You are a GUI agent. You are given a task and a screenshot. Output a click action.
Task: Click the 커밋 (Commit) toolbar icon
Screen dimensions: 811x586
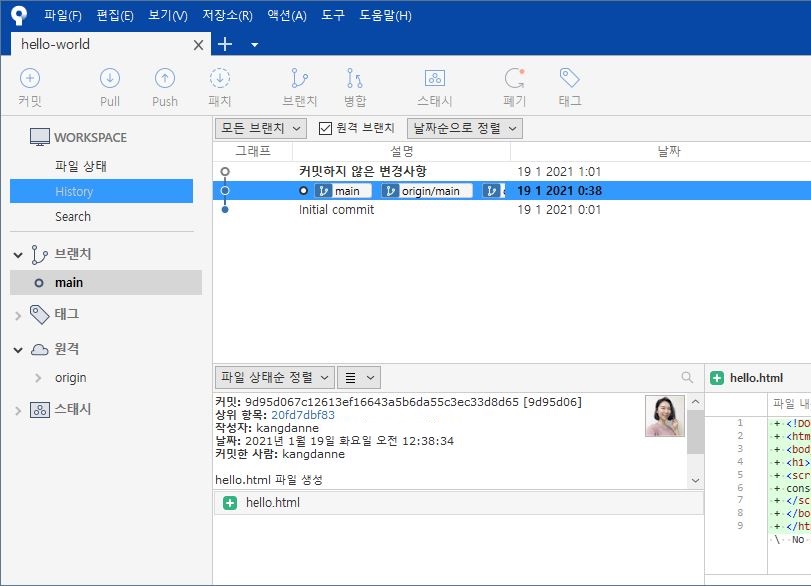[29, 78]
